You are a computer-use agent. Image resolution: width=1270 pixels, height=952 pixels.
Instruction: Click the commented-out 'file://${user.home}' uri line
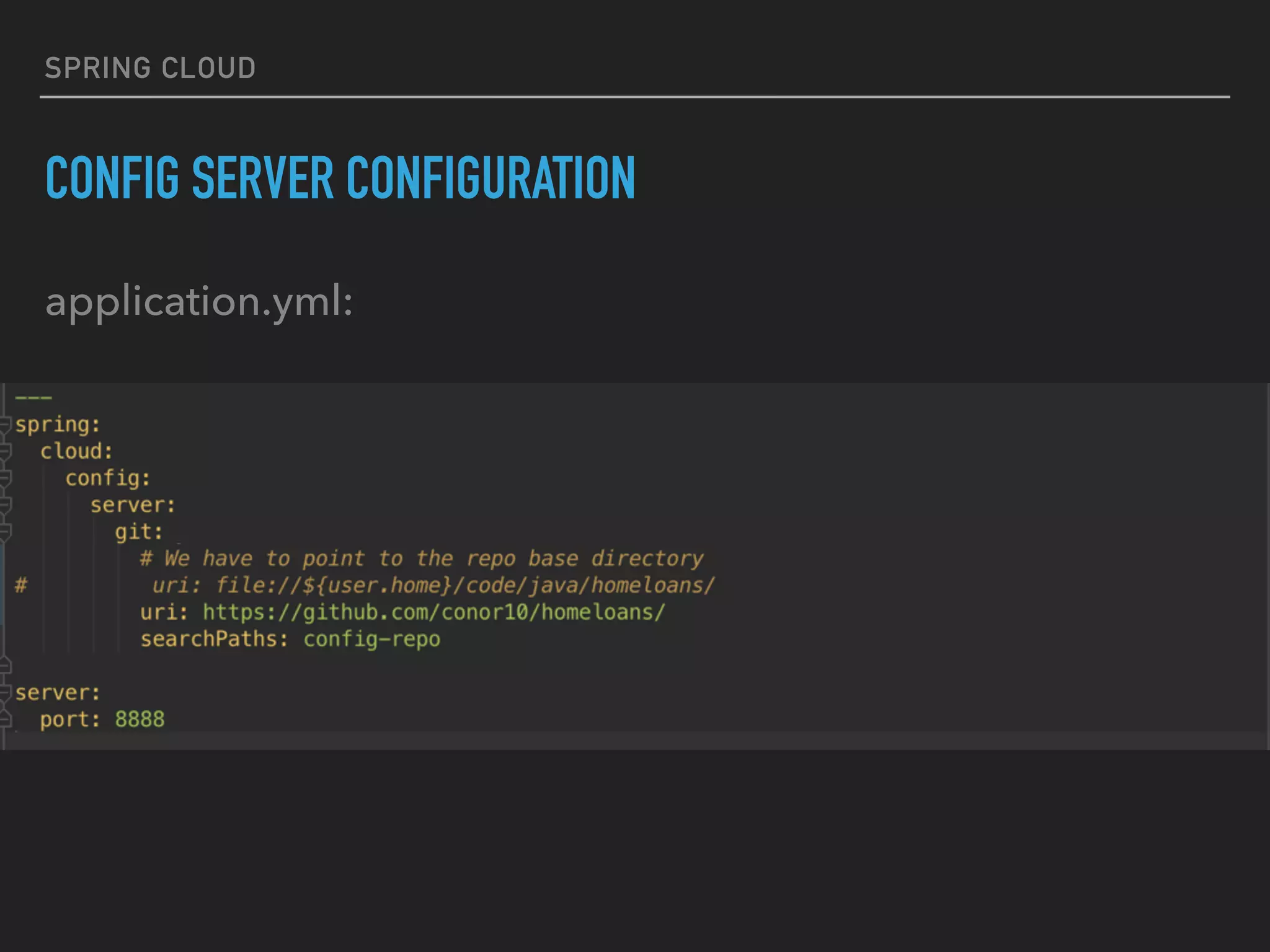[x=433, y=585]
